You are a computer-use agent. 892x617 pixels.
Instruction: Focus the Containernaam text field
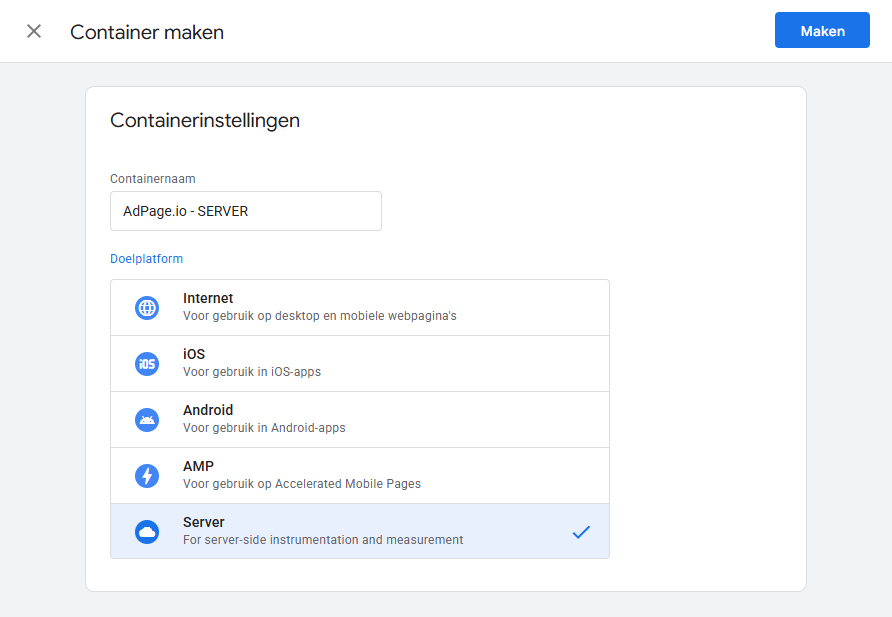(x=245, y=211)
